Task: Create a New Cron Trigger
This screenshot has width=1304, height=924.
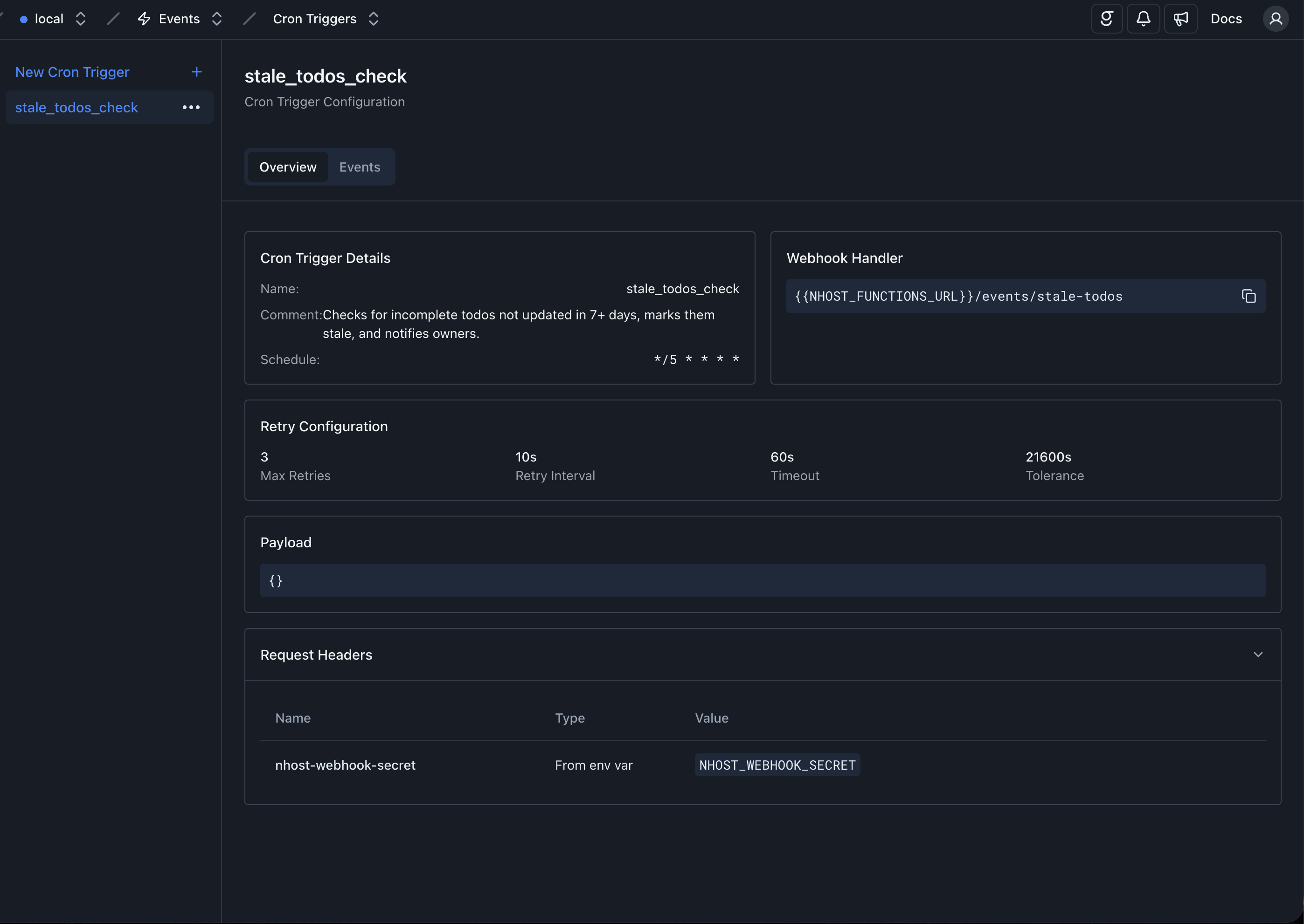Action: pyautogui.click(x=72, y=72)
